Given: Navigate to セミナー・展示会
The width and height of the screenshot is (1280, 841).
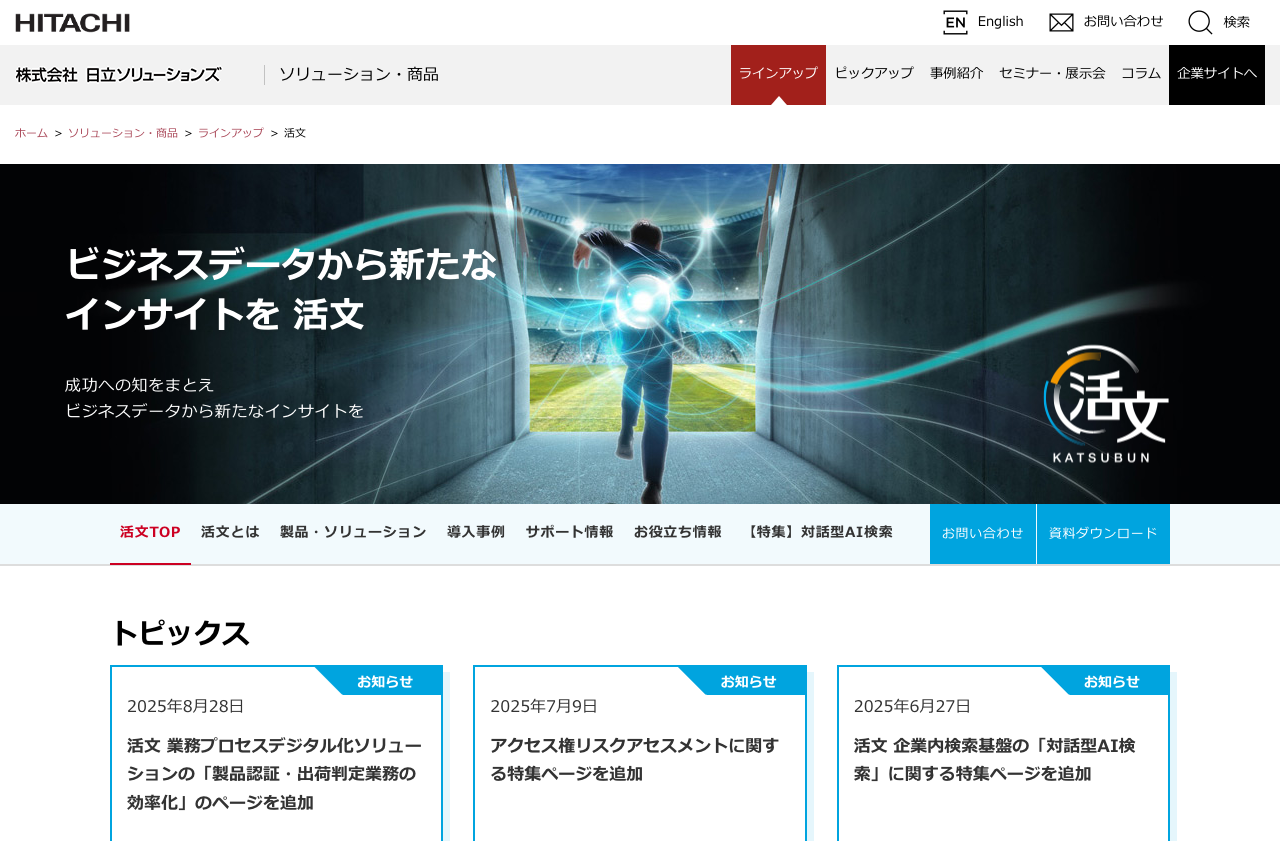Looking at the screenshot, I should pyautogui.click(x=1052, y=72).
